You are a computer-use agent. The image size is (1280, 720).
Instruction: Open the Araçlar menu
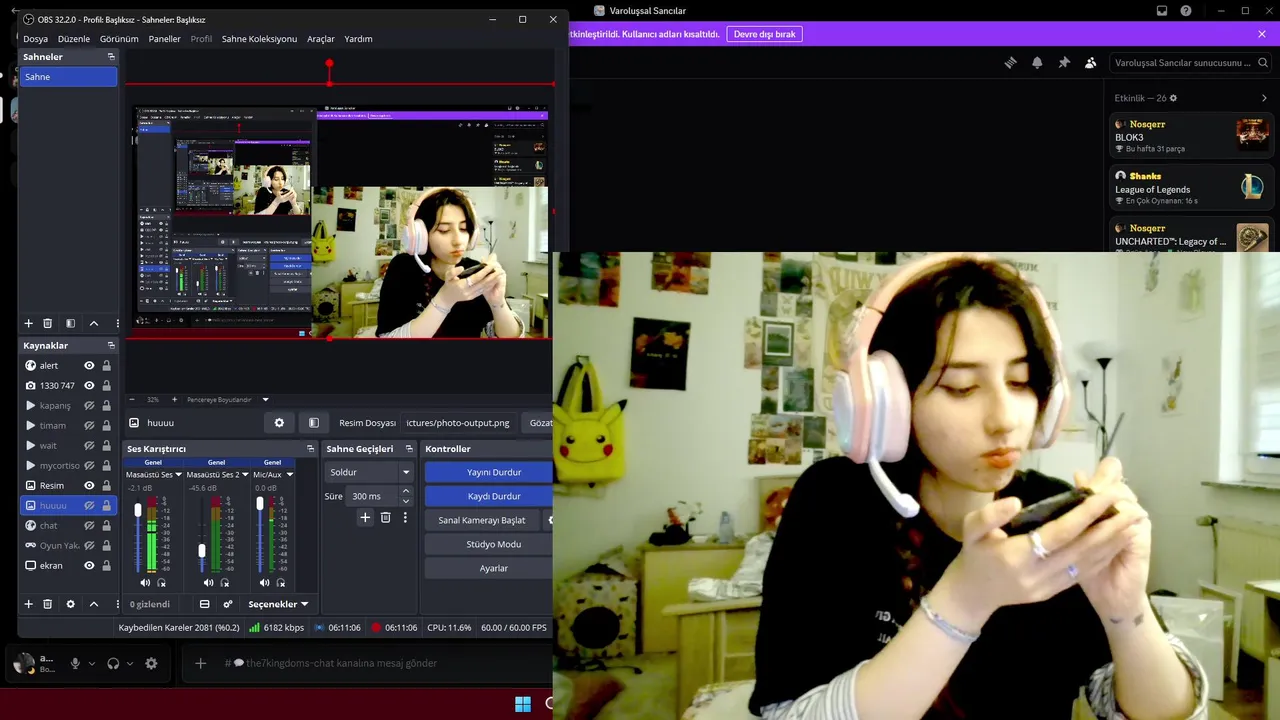tap(321, 39)
